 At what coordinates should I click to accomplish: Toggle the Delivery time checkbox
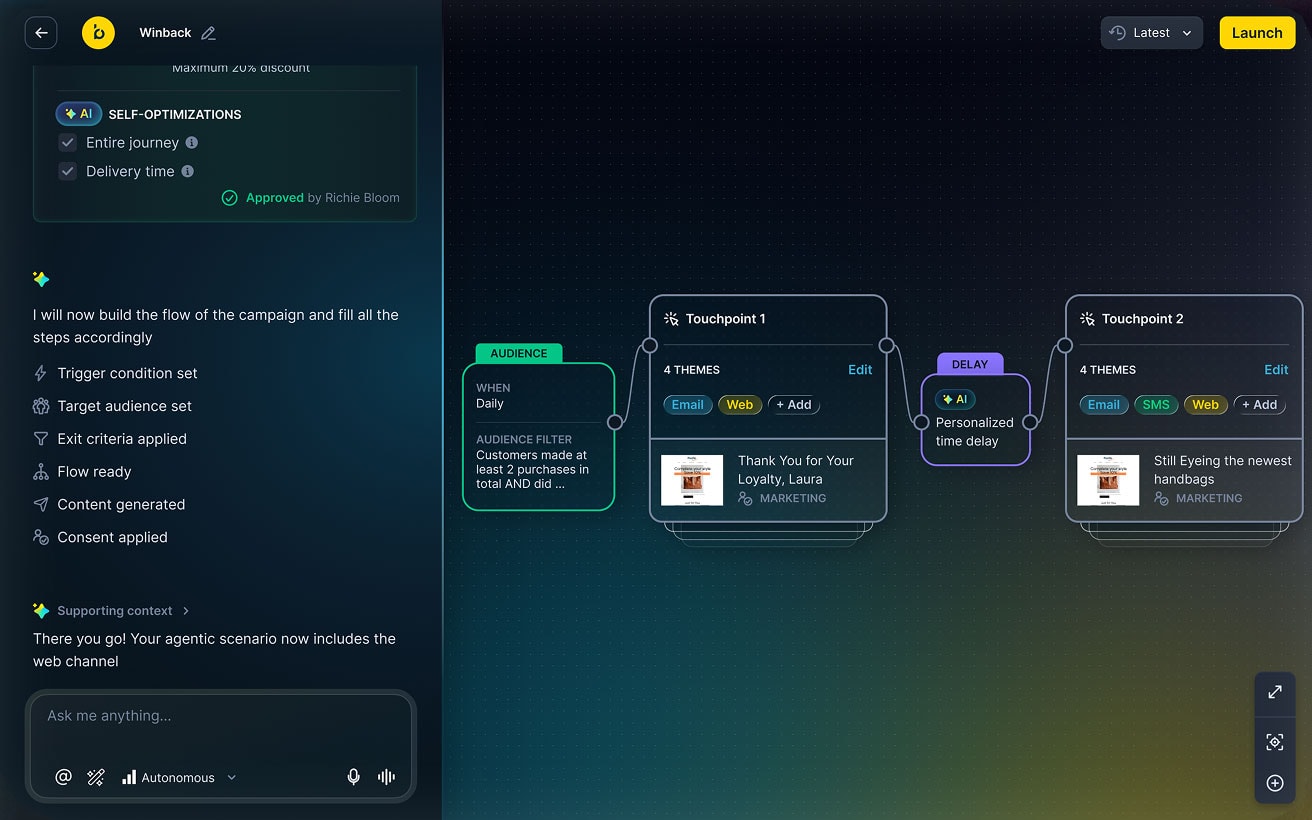click(68, 171)
